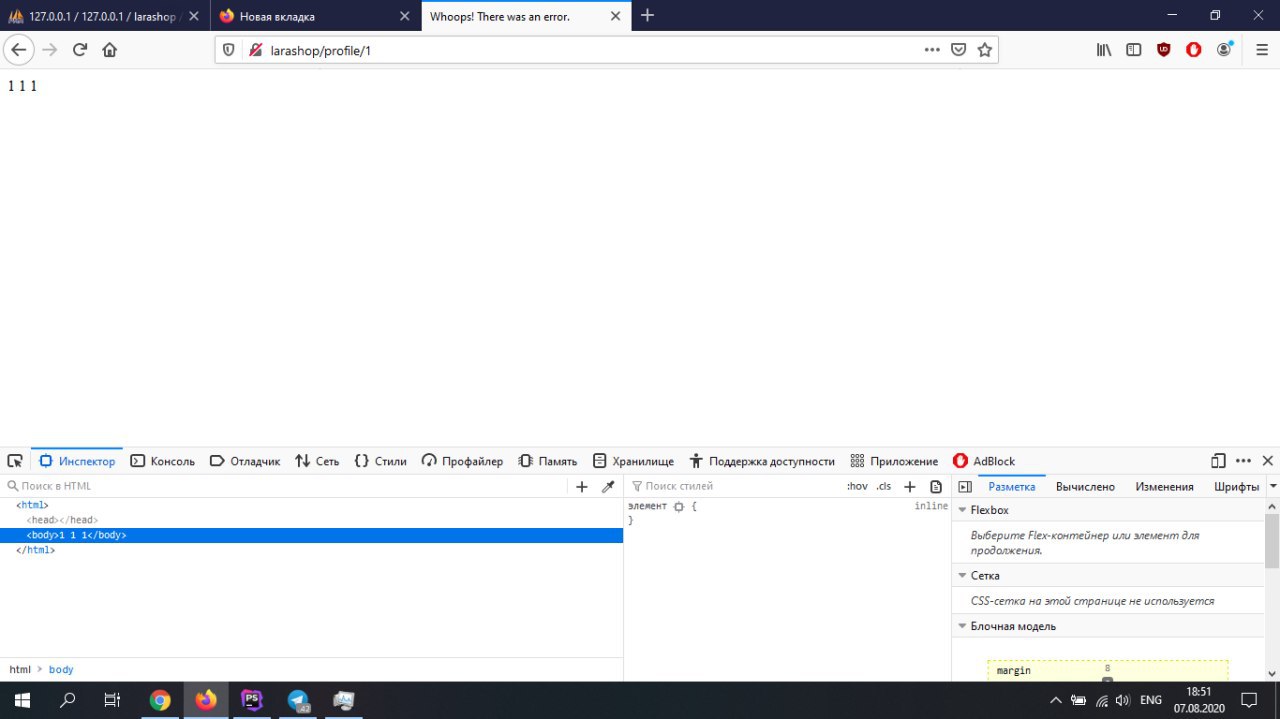Open the Хранилище storage tab
1280x719 pixels.
(x=633, y=461)
